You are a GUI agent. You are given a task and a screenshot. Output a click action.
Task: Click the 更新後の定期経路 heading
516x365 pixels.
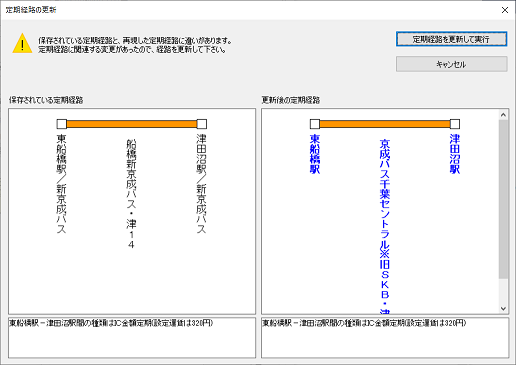[x=291, y=100]
